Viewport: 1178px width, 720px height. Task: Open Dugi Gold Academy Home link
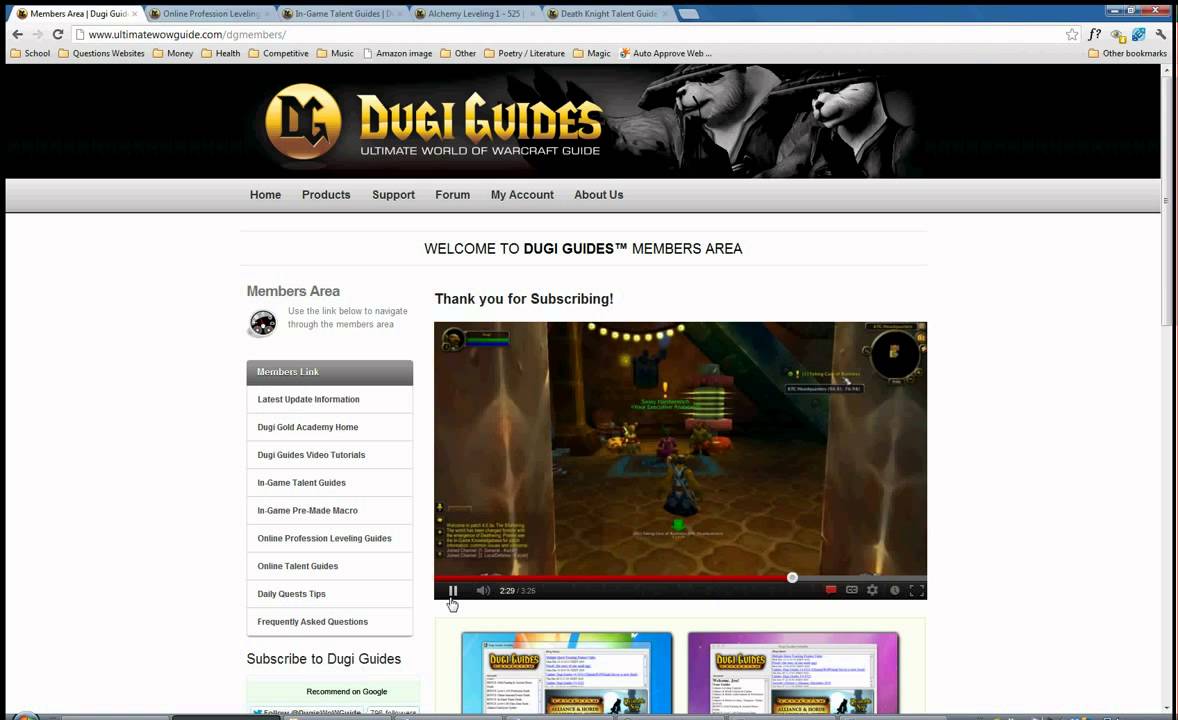coord(330,427)
